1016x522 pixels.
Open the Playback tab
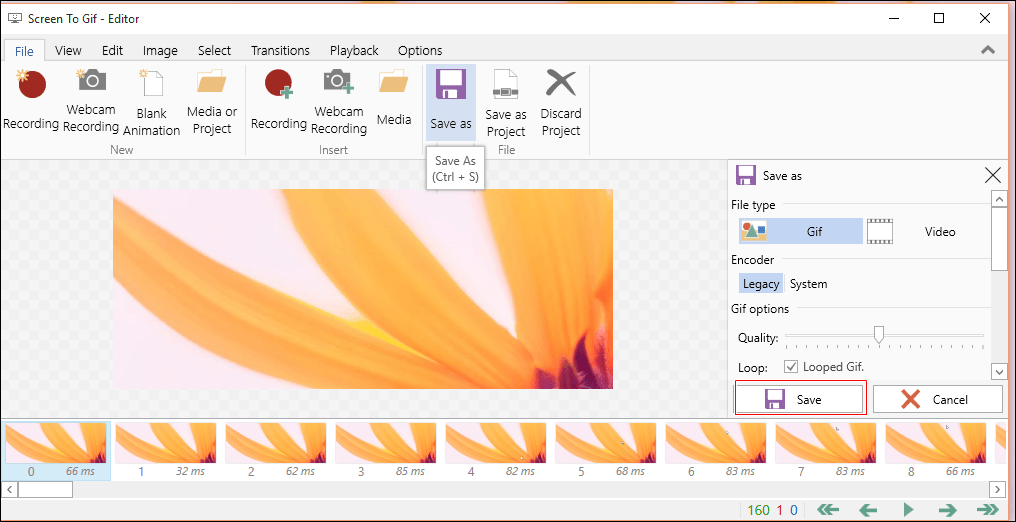pos(354,51)
